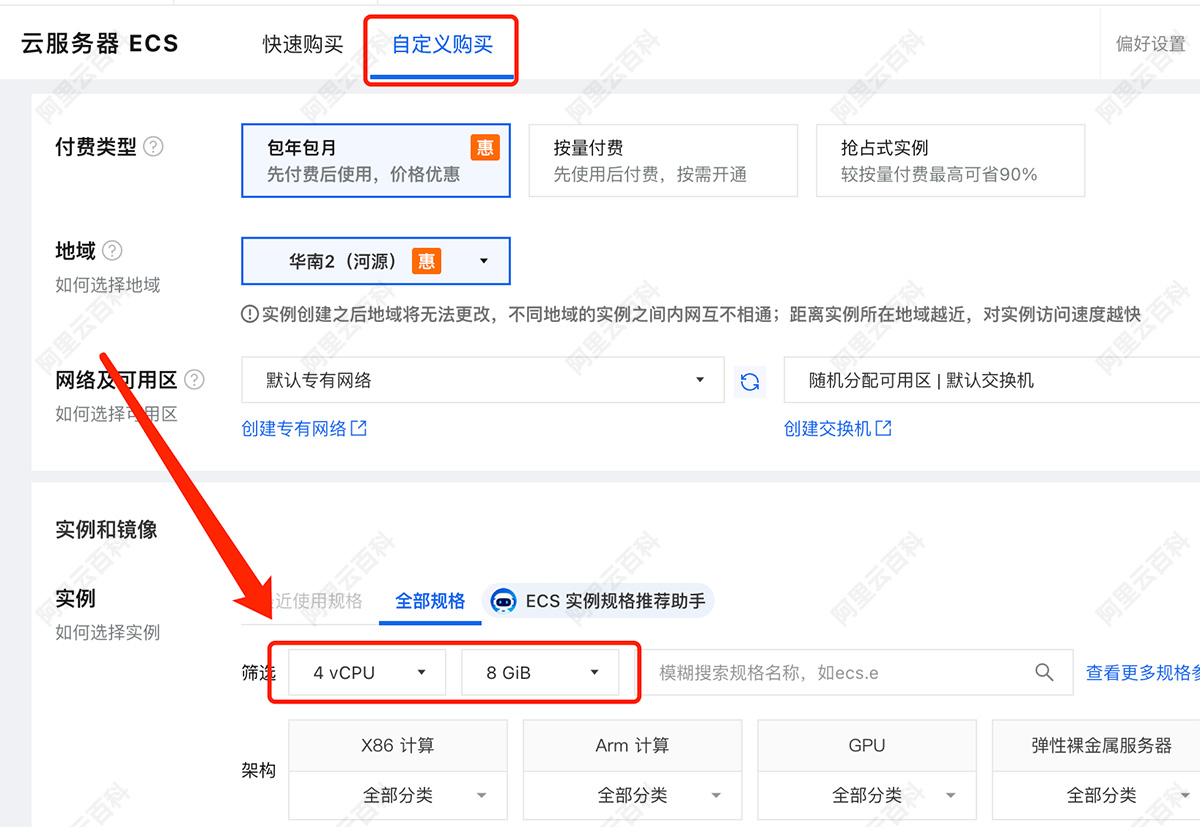Click the 惠 badge on 包年包月
This screenshot has width=1200, height=827.
[x=485, y=148]
